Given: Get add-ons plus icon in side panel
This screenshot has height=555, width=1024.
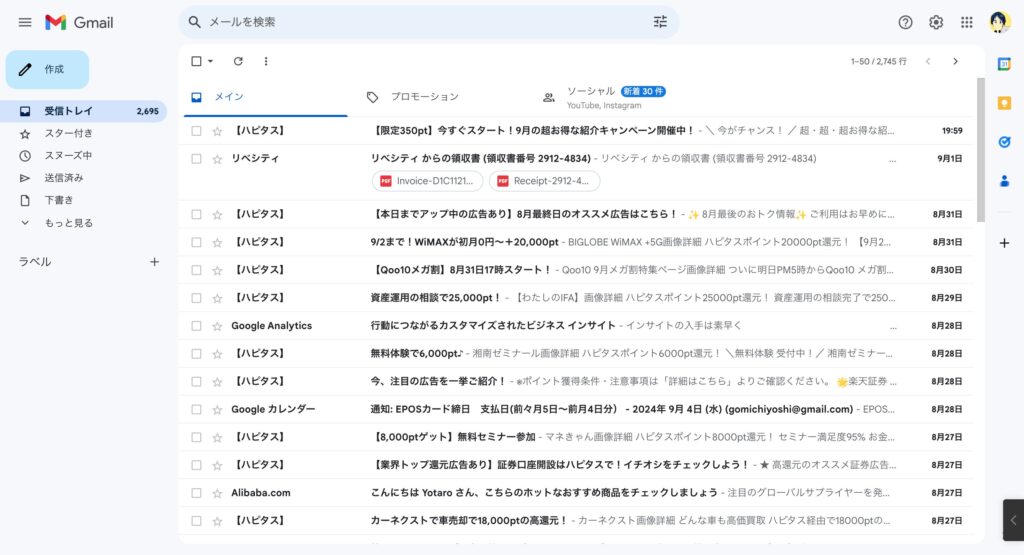Looking at the screenshot, I should [1004, 243].
